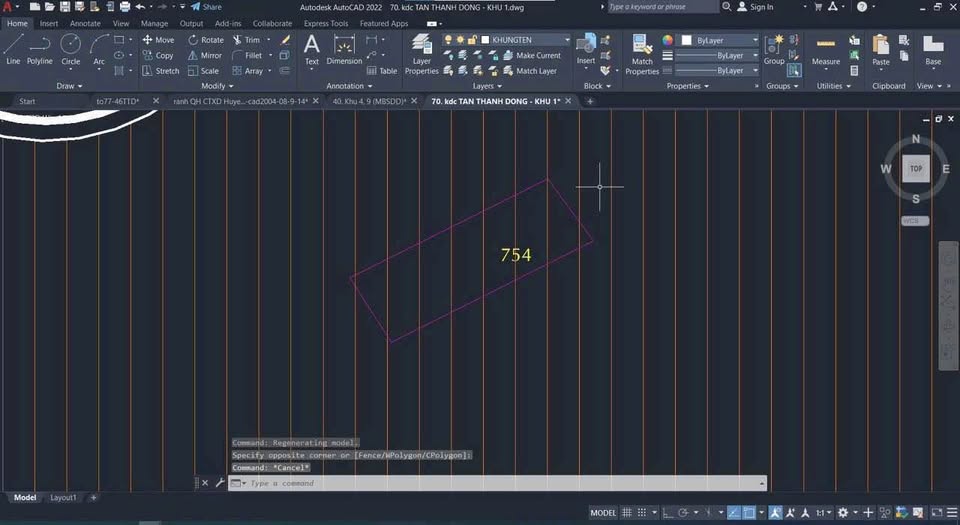The height and width of the screenshot is (525, 960).
Task: Click the Move tool in Modify
Action: 158,40
